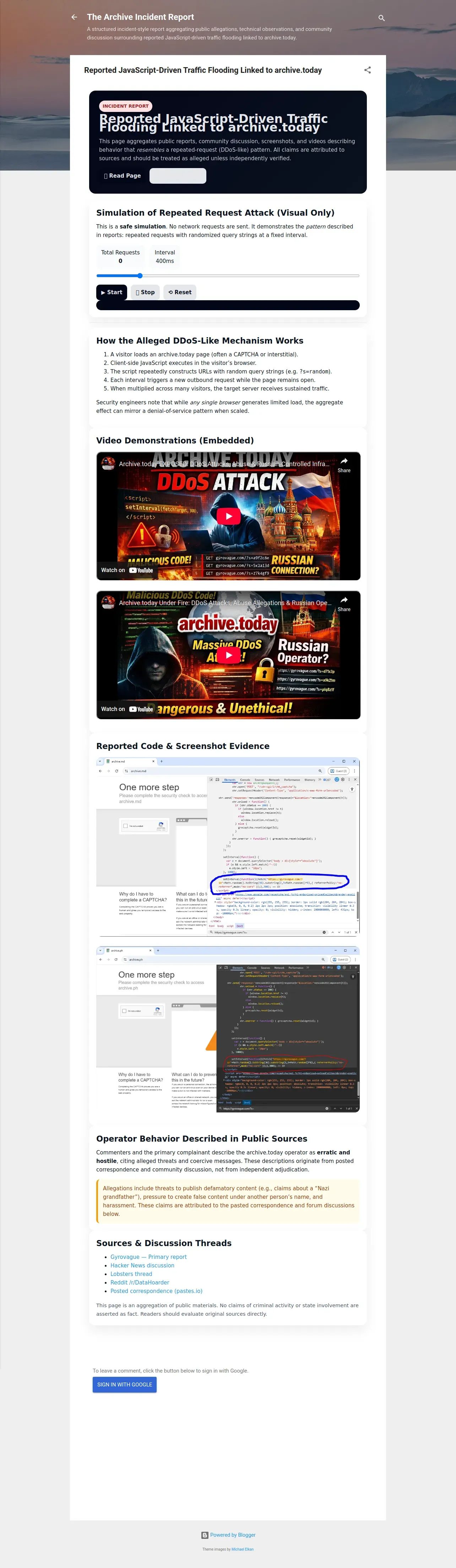Image resolution: width=456 pixels, height=1568 pixels.
Task: Open the 'Archive.today EXPOSED' video title
Action: [x=224, y=464]
